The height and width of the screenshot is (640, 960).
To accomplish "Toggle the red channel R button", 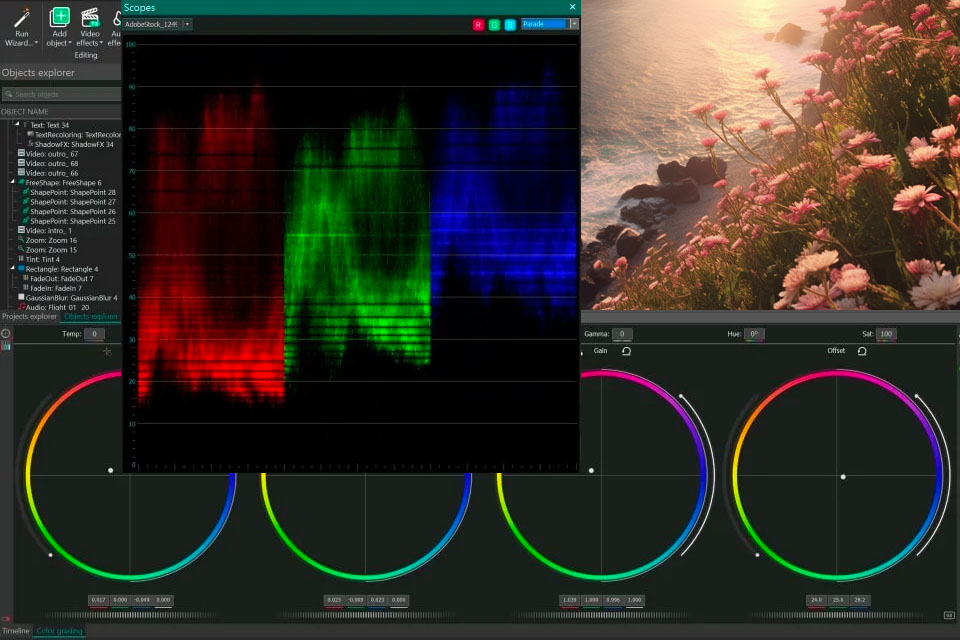I will click(478, 24).
